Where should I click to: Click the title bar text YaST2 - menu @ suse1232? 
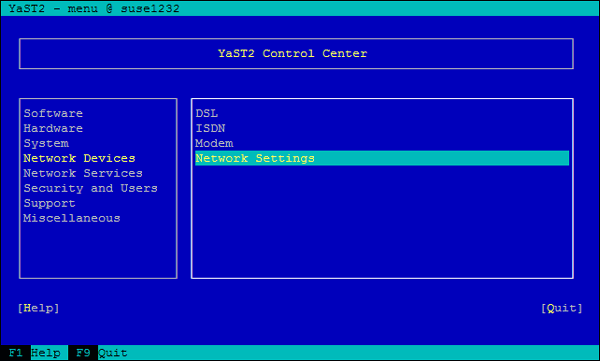(94, 8)
